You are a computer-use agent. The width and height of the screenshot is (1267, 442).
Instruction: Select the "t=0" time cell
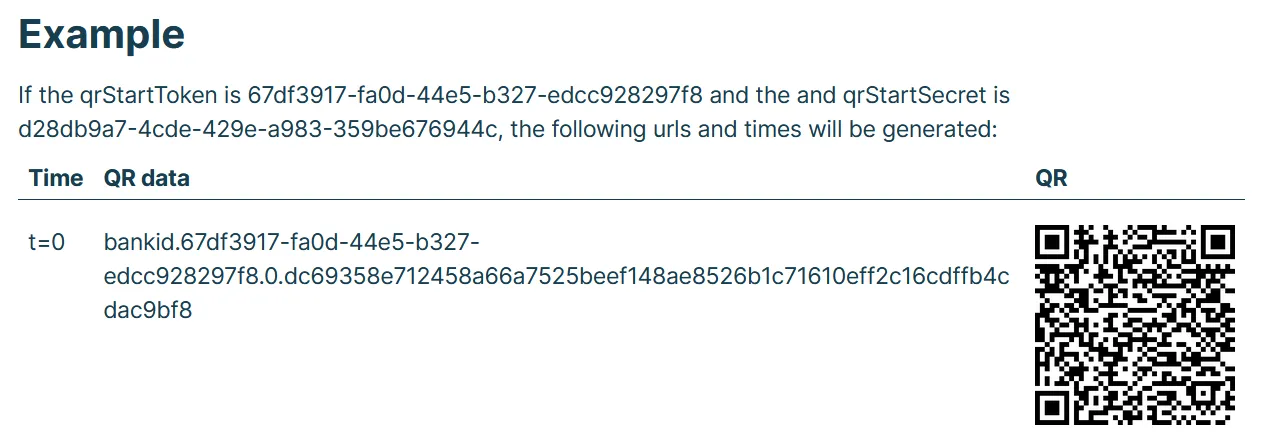click(x=47, y=243)
